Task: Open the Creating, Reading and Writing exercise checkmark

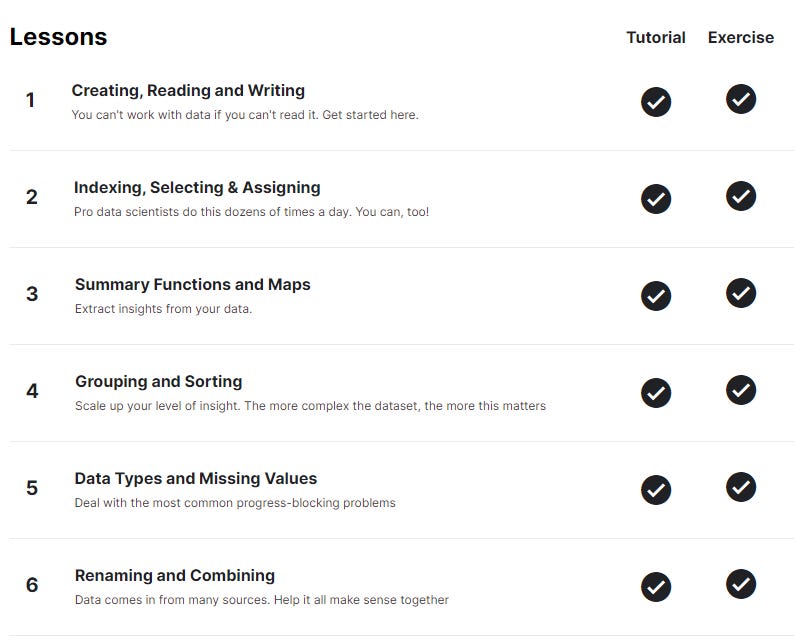Action: coord(741,99)
